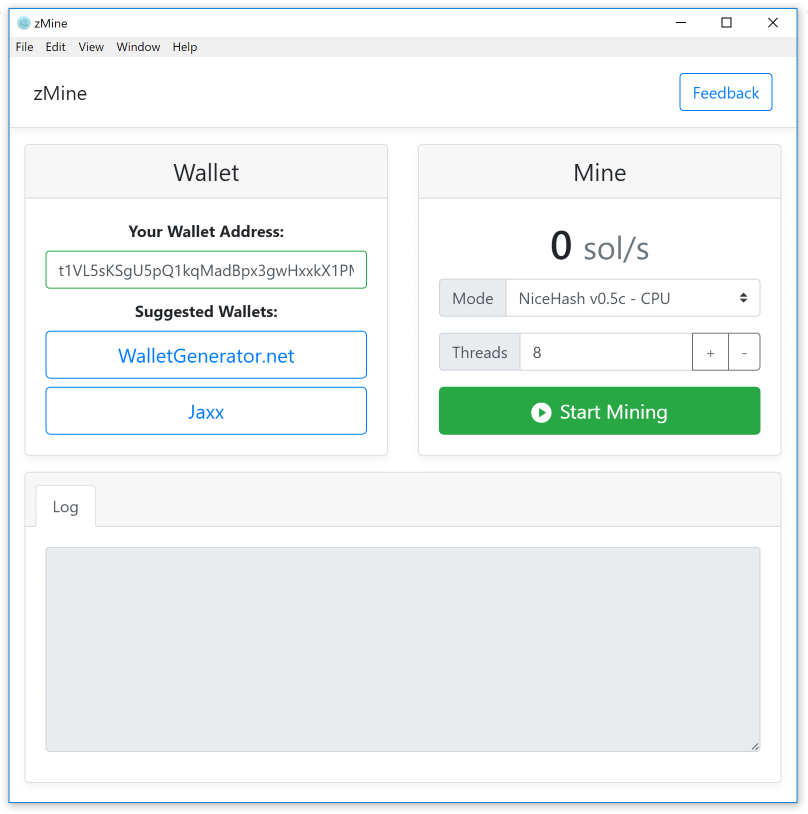Open the Help menu
The width and height of the screenshot is (808, 814).
coord(185,47)
